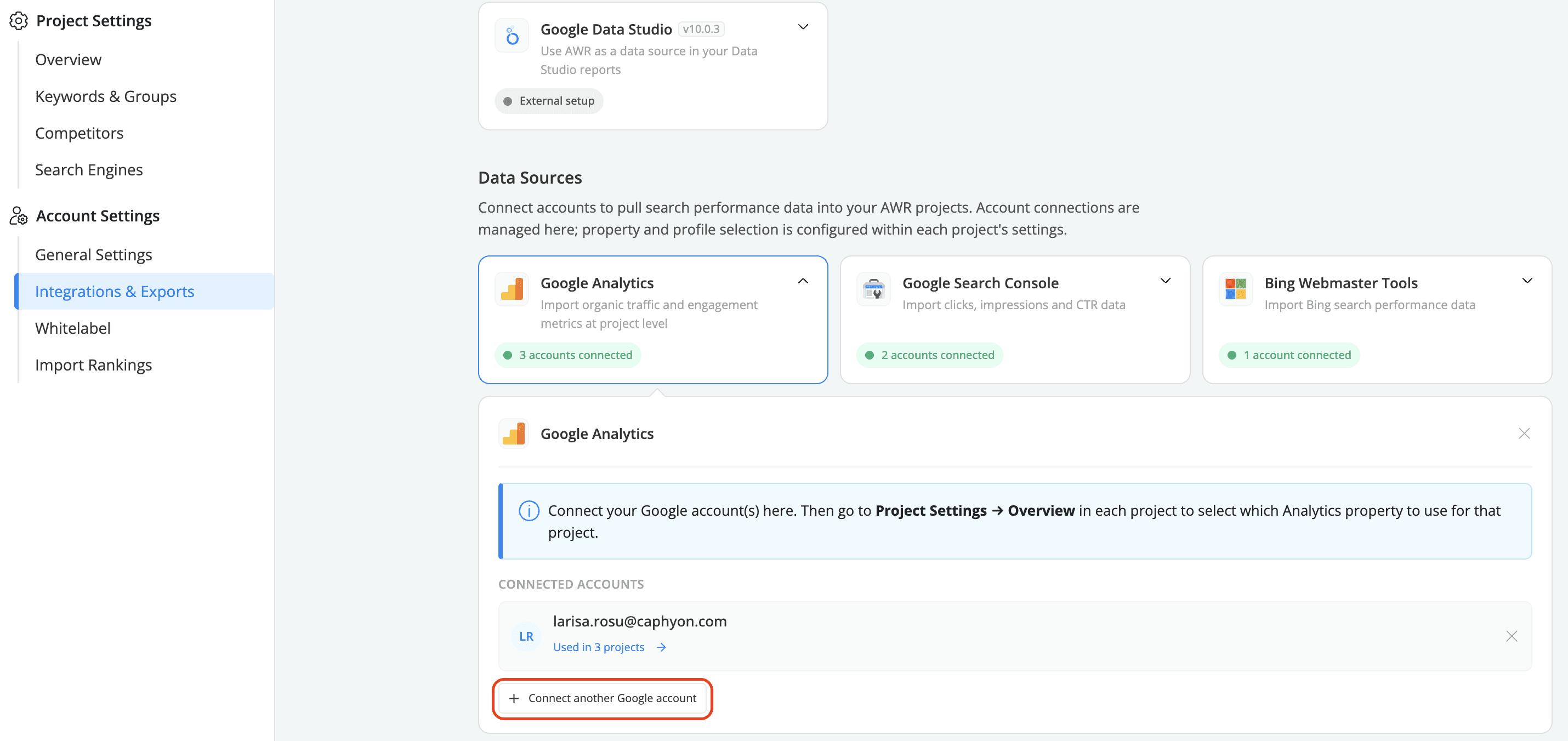
Task: Click the Account Settings heading
Action: tap(98, 216)
